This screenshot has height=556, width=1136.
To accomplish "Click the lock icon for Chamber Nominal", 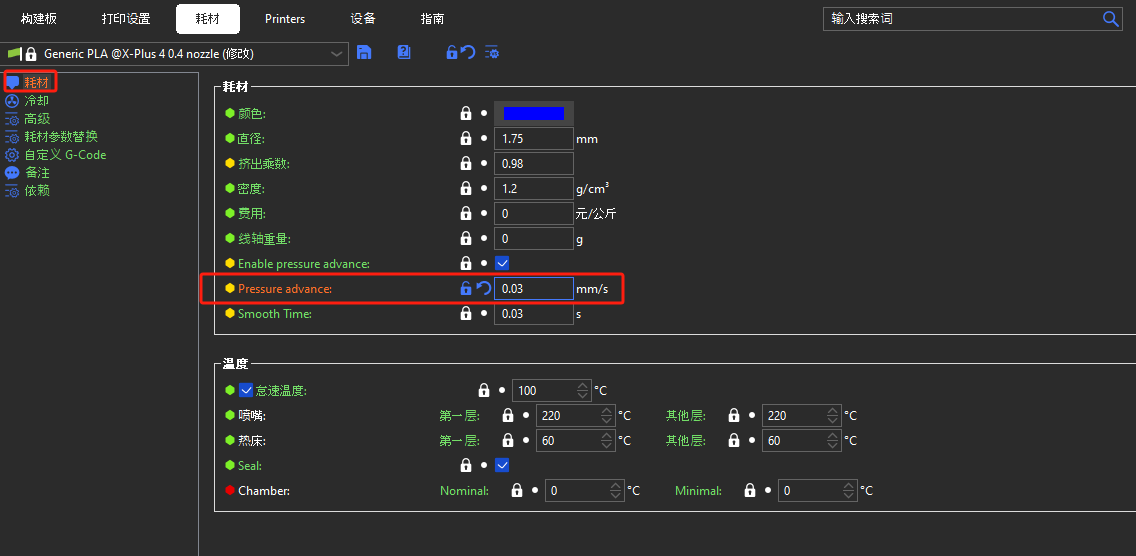I will point(517,491).
